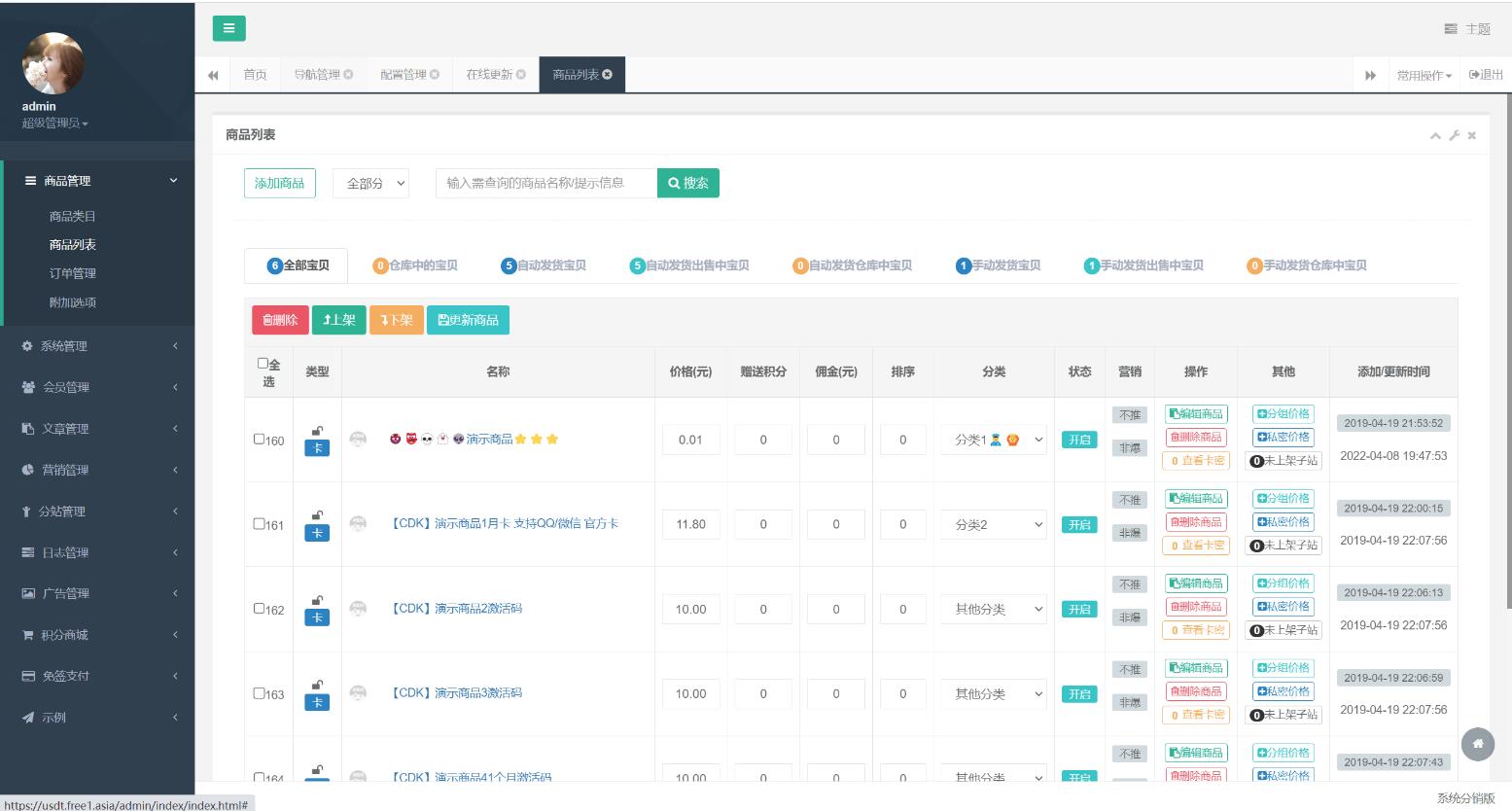Click the orange 下架 button

(x=397, y=320)
